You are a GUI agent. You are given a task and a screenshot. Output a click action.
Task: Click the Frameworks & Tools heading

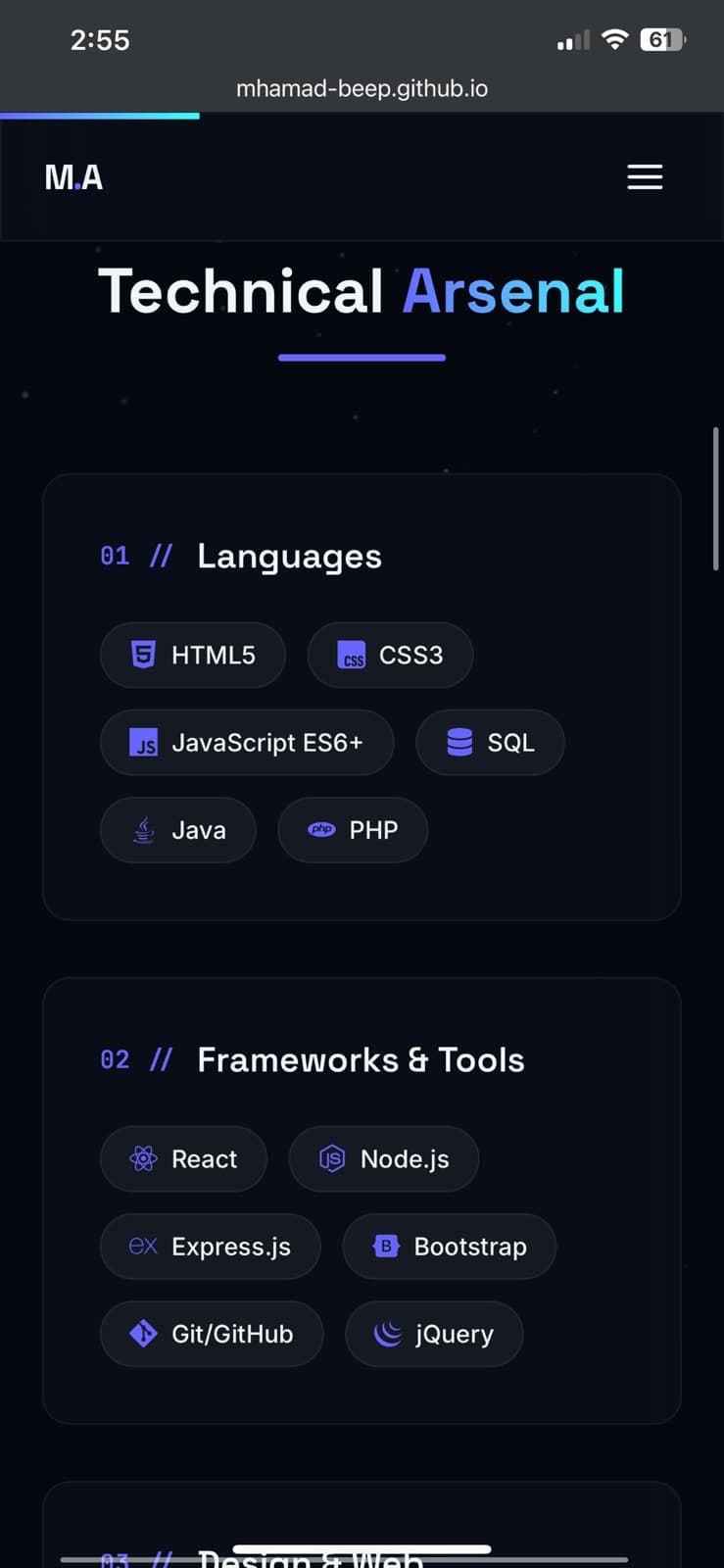361,1059
